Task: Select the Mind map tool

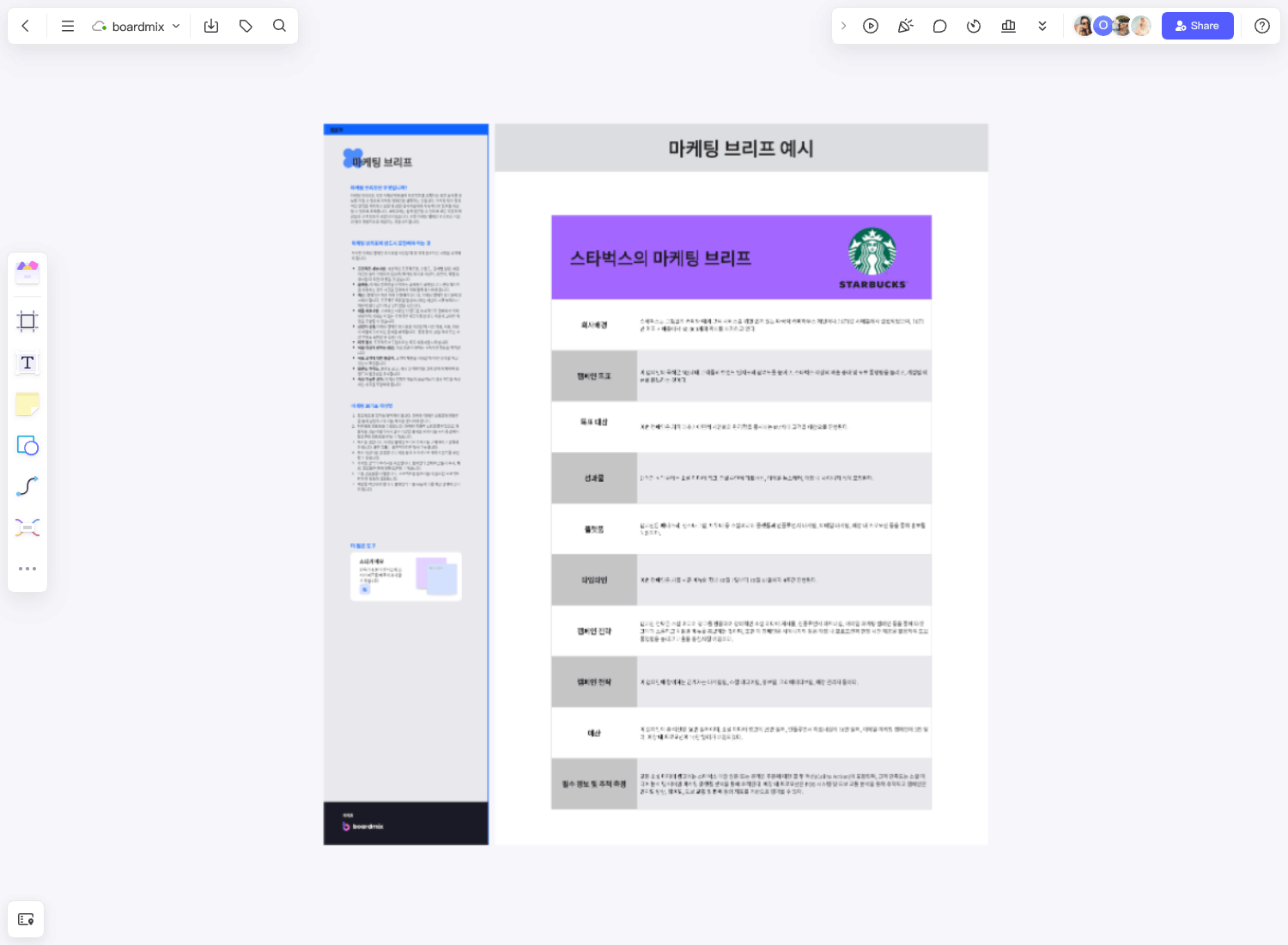Action: pyautogui.click(x=27, y=527)
